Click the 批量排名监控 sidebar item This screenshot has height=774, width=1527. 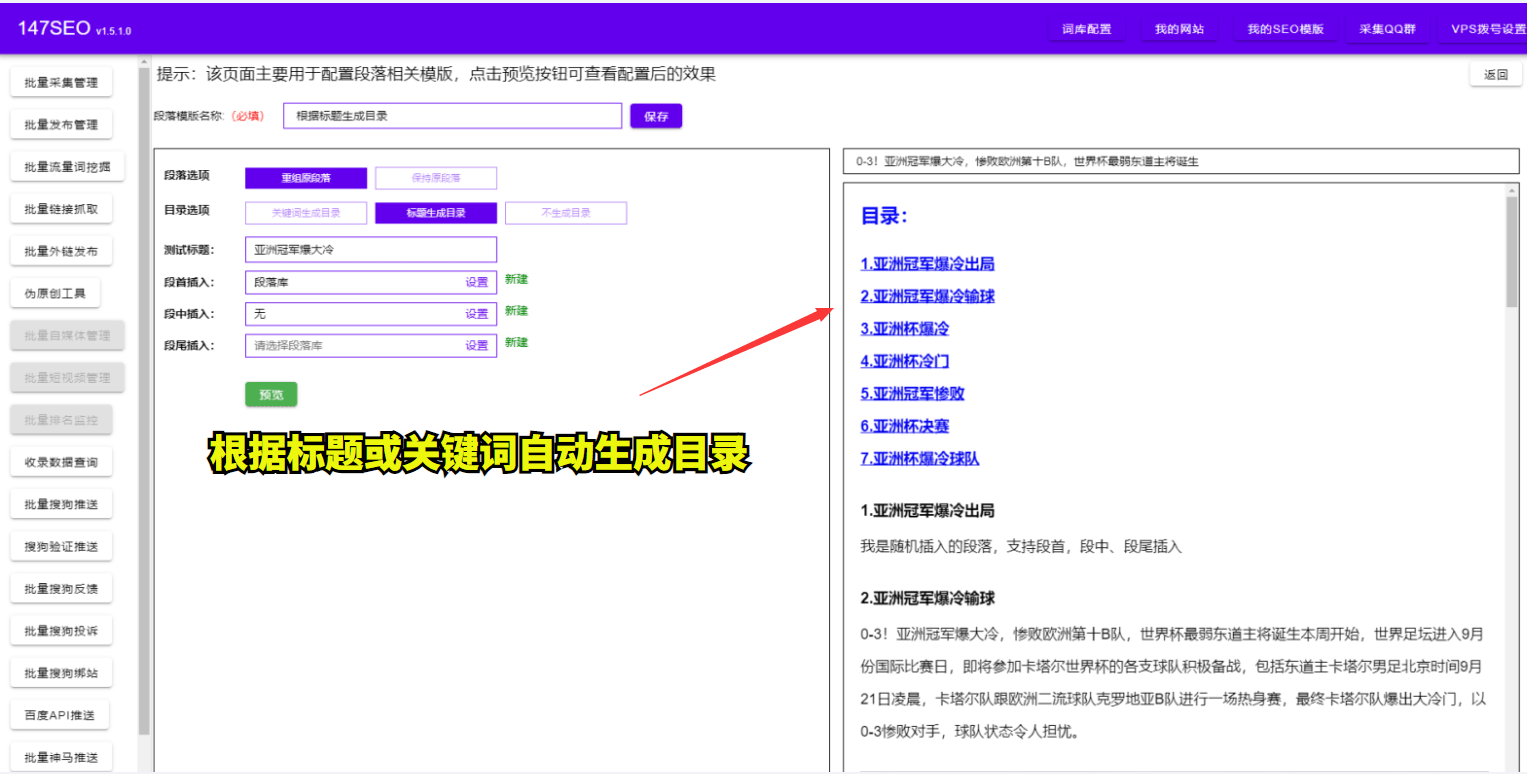(x=61, y=420)
